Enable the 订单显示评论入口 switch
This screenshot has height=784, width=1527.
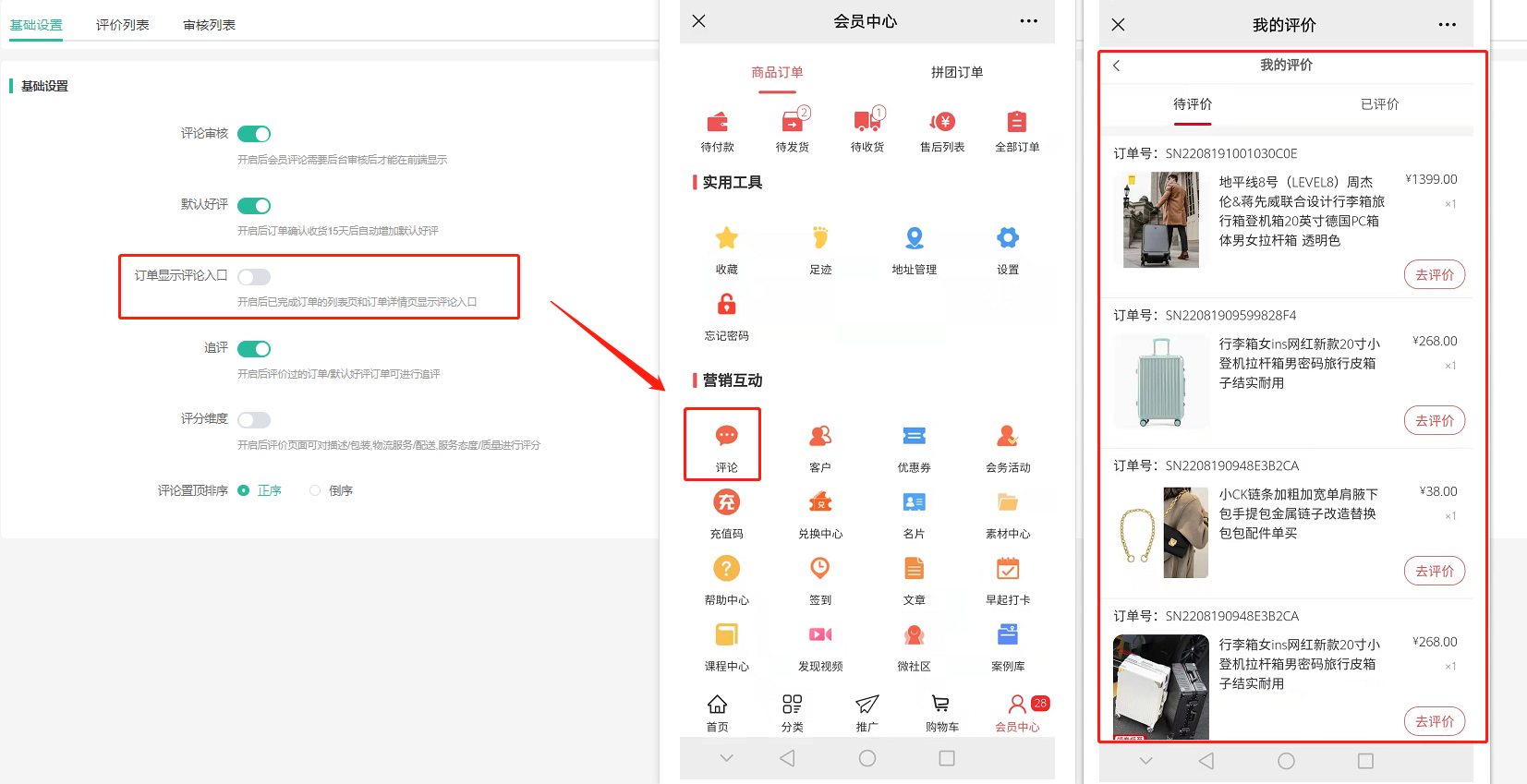[x=254, y=277]
